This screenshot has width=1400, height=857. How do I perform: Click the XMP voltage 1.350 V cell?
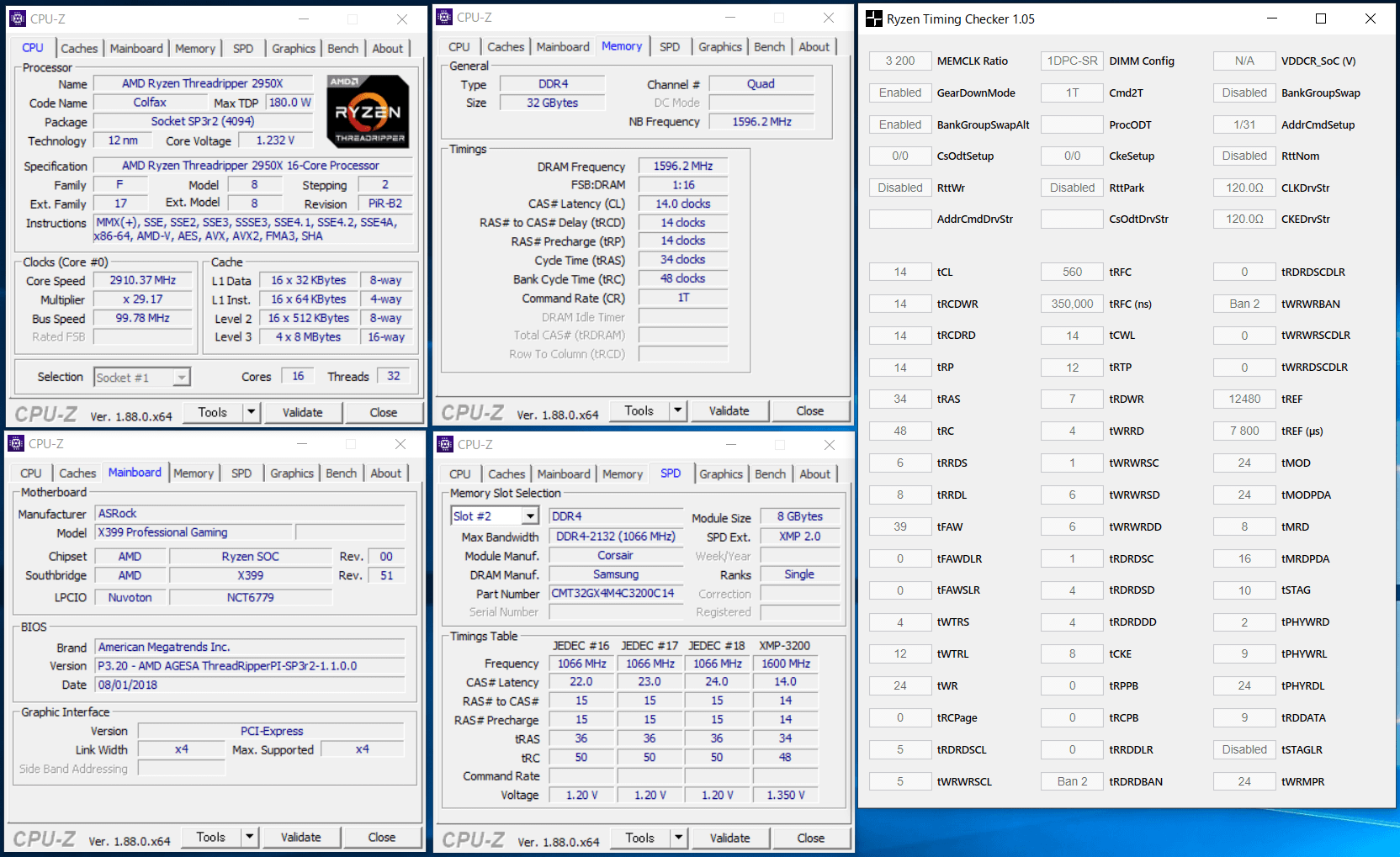point(786,795)
